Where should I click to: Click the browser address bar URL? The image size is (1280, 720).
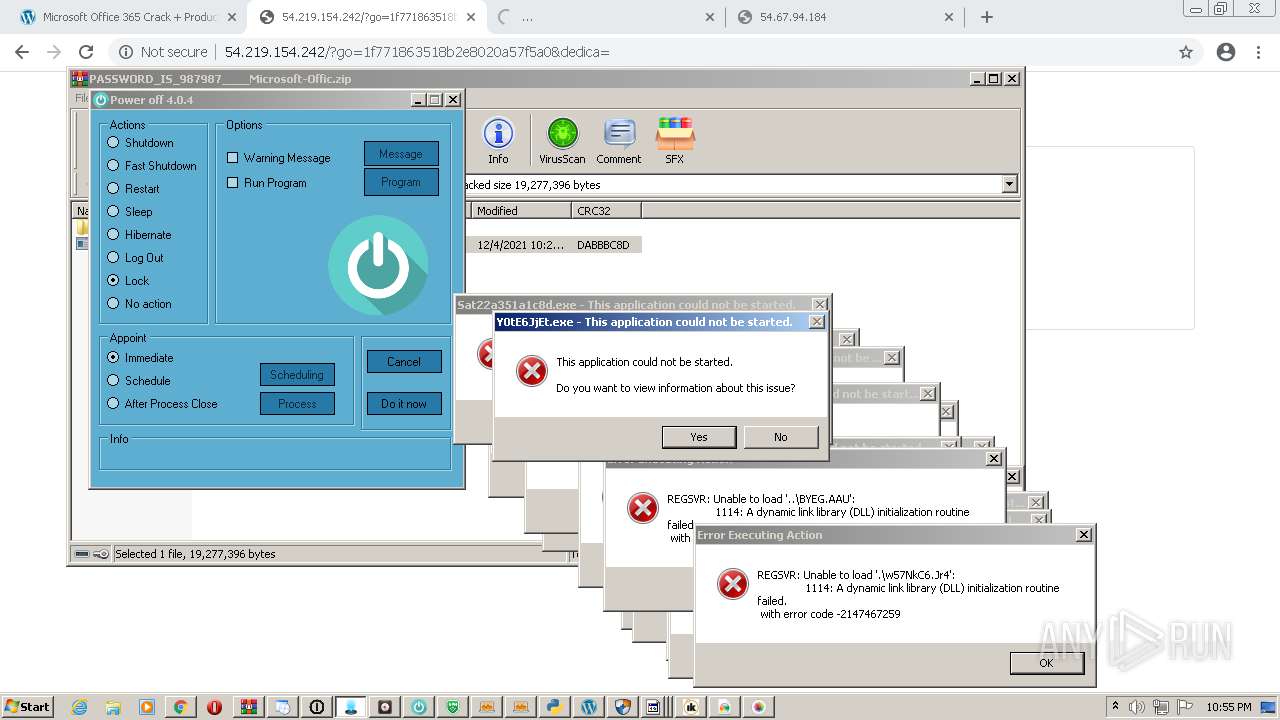click(416, 52)
